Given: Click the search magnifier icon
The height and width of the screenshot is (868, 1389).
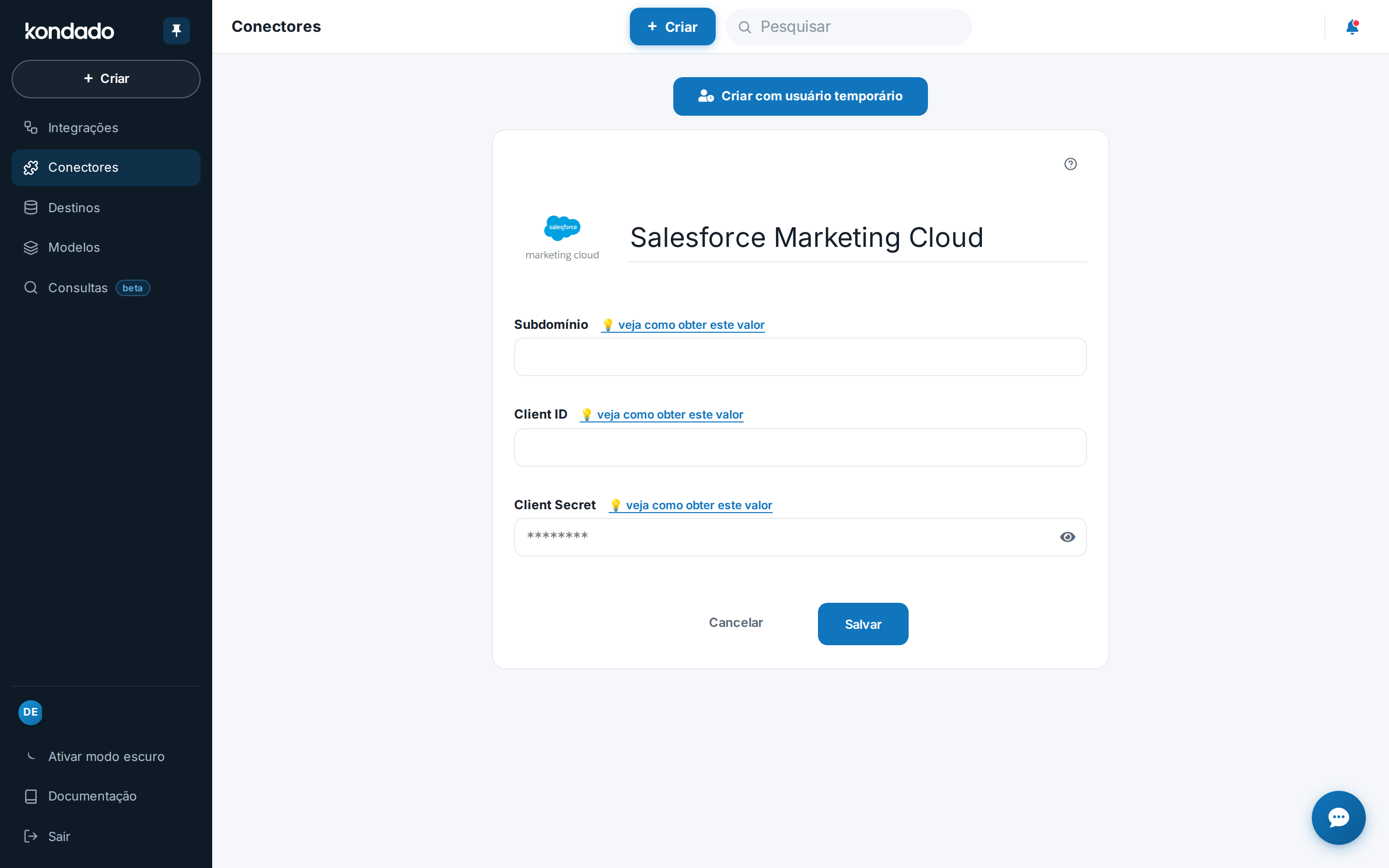Looking at the screenshot, I should tap(745, 27).
